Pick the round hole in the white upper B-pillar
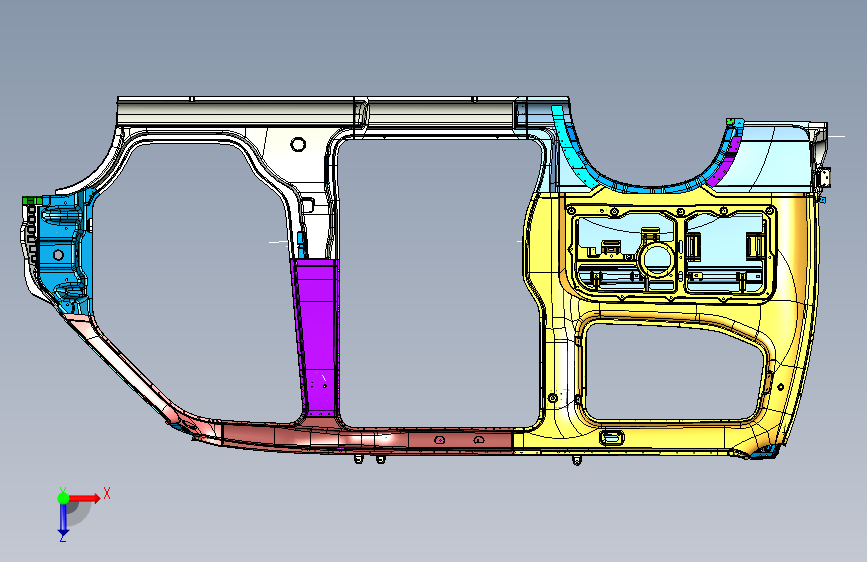The width and height of the screenshot is (867, 562). 298,144
